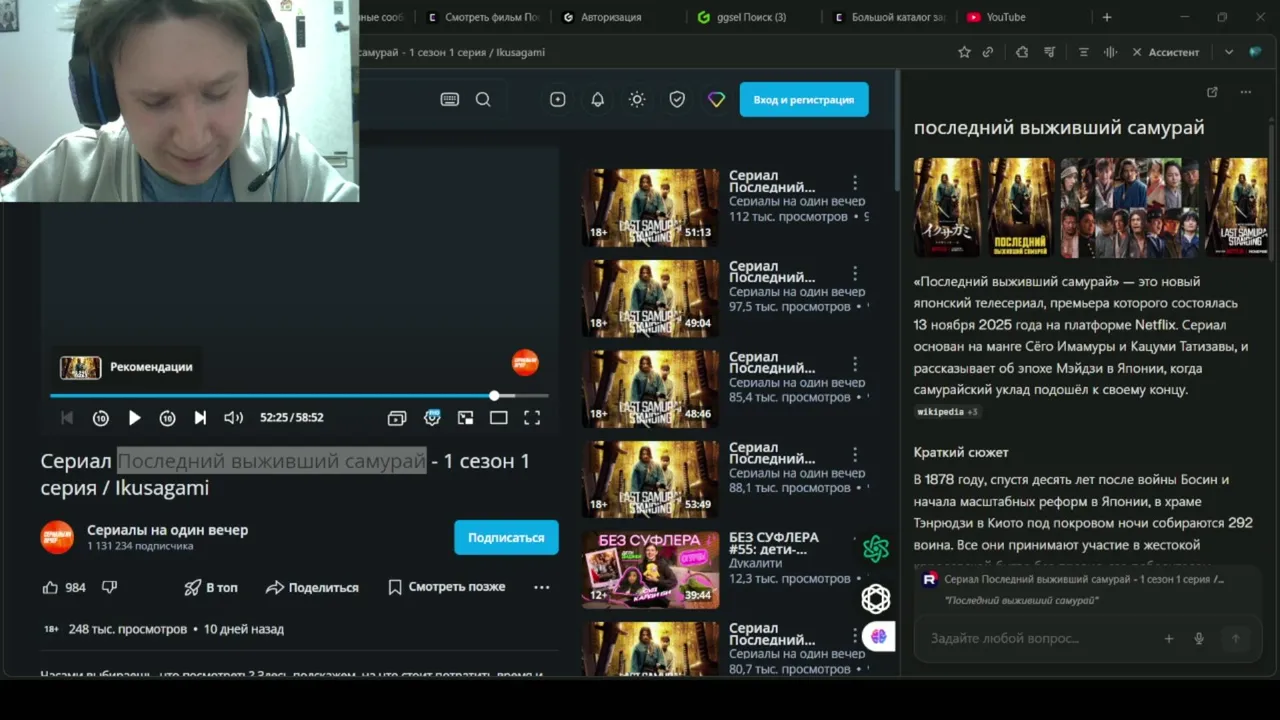Open the browser extensions icon in the toolbar
The width and height of the screenshot is (1280, 720).
pyautogui.click(x=1022, y=52)
